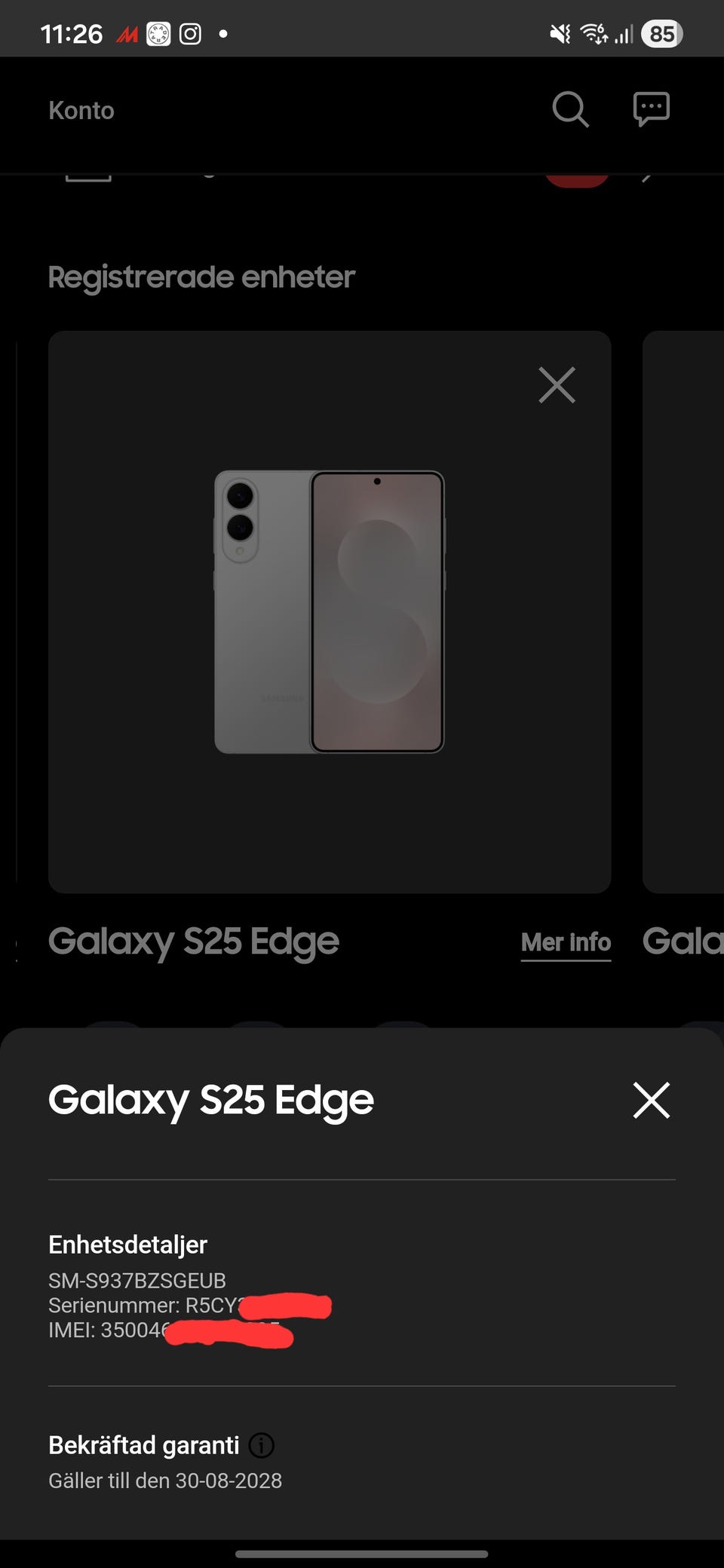Open the chat support icon
Viewport: 724px width, 1568px height.
pos(652,109)
